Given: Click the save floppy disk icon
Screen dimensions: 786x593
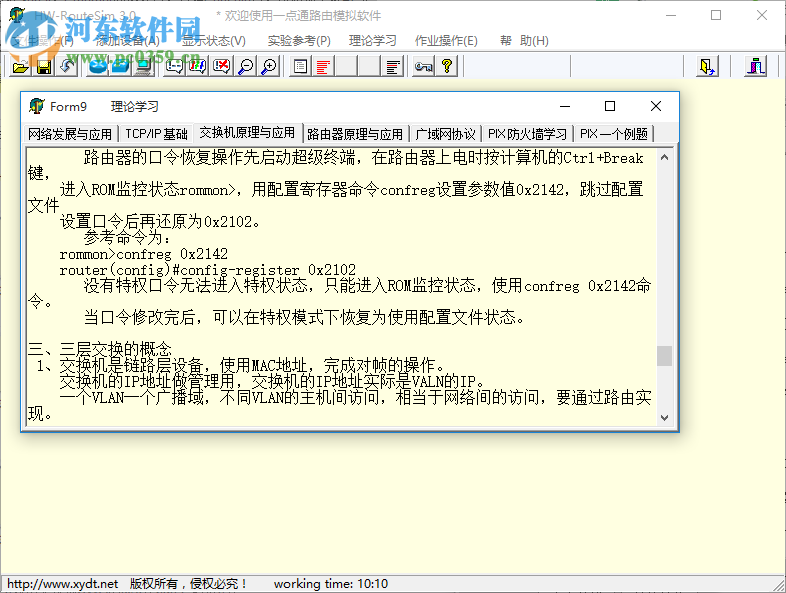Looking at the screenshot, I should (x=44, y=66).
